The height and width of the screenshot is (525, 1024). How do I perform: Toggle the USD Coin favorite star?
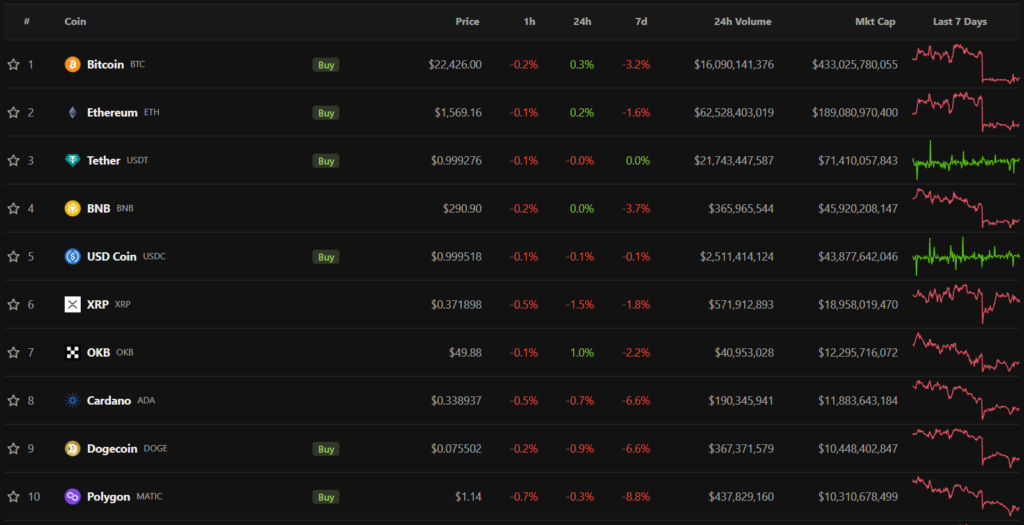(x=13, y=257)
